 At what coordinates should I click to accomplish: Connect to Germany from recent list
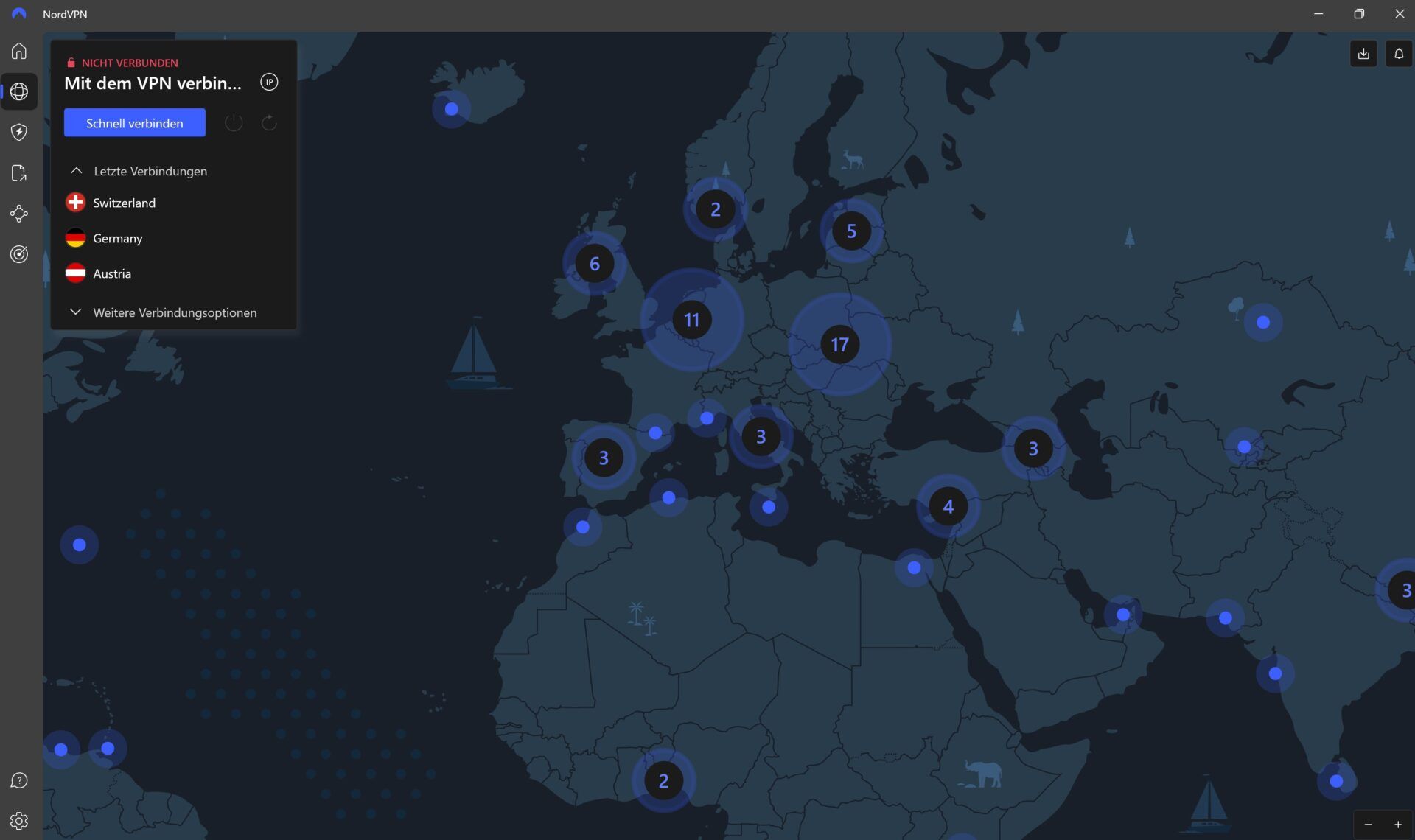tap(174, 238)
